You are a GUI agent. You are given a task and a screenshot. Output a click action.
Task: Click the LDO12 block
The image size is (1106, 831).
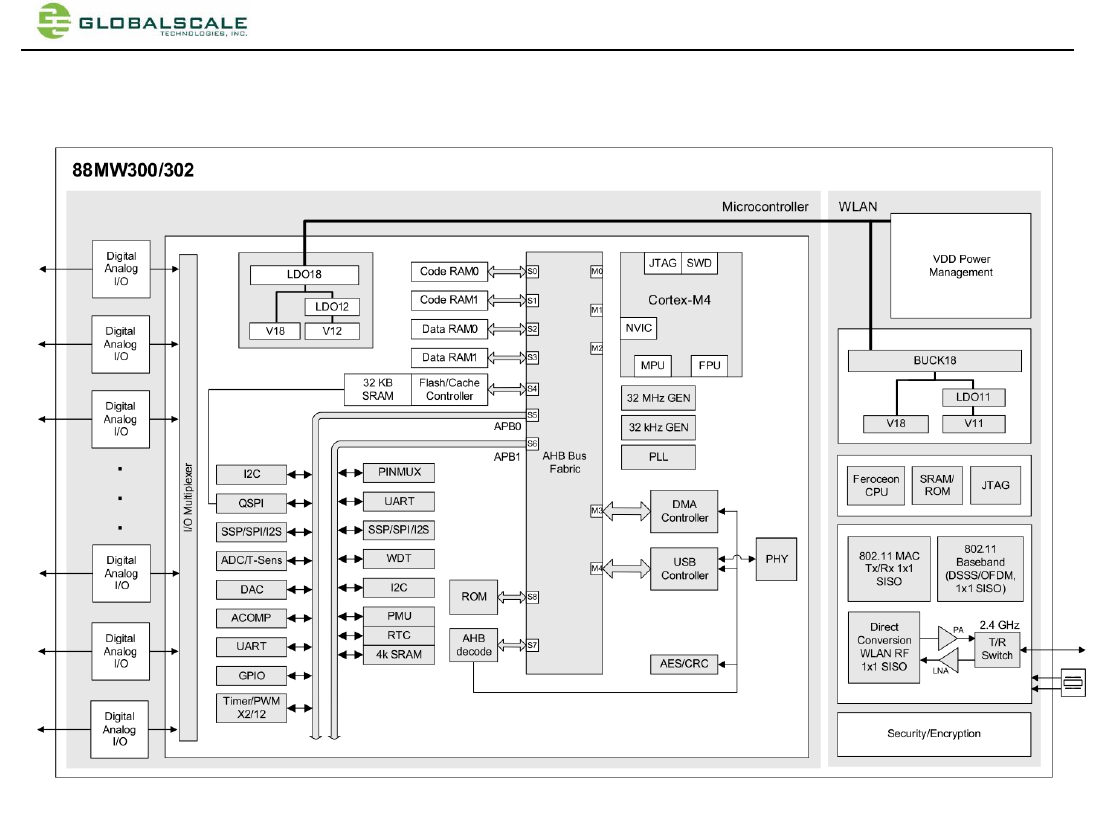pyautogui.click(x=332, y=307)
